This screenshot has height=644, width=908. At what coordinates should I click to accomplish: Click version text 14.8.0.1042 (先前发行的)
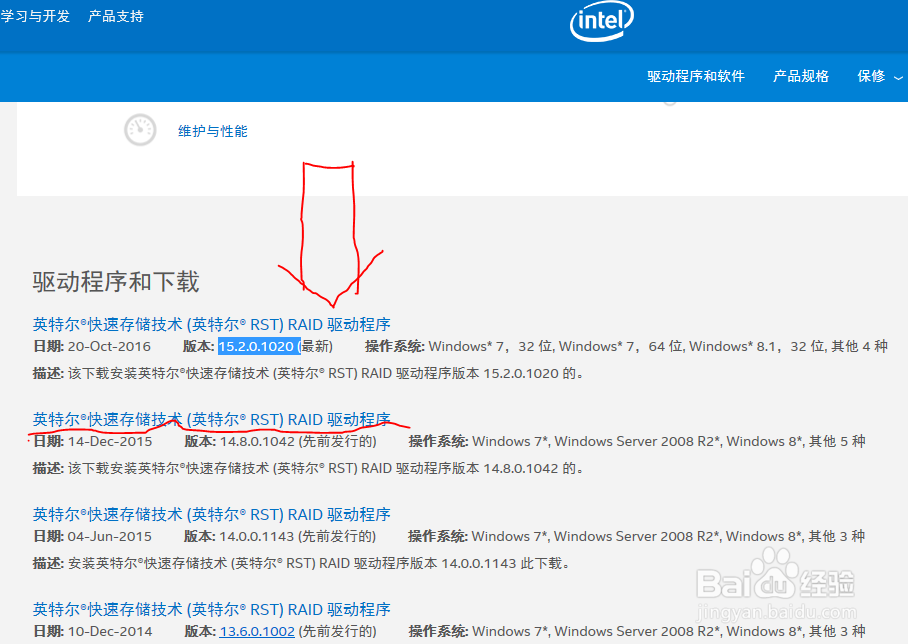tap(298, 441)
